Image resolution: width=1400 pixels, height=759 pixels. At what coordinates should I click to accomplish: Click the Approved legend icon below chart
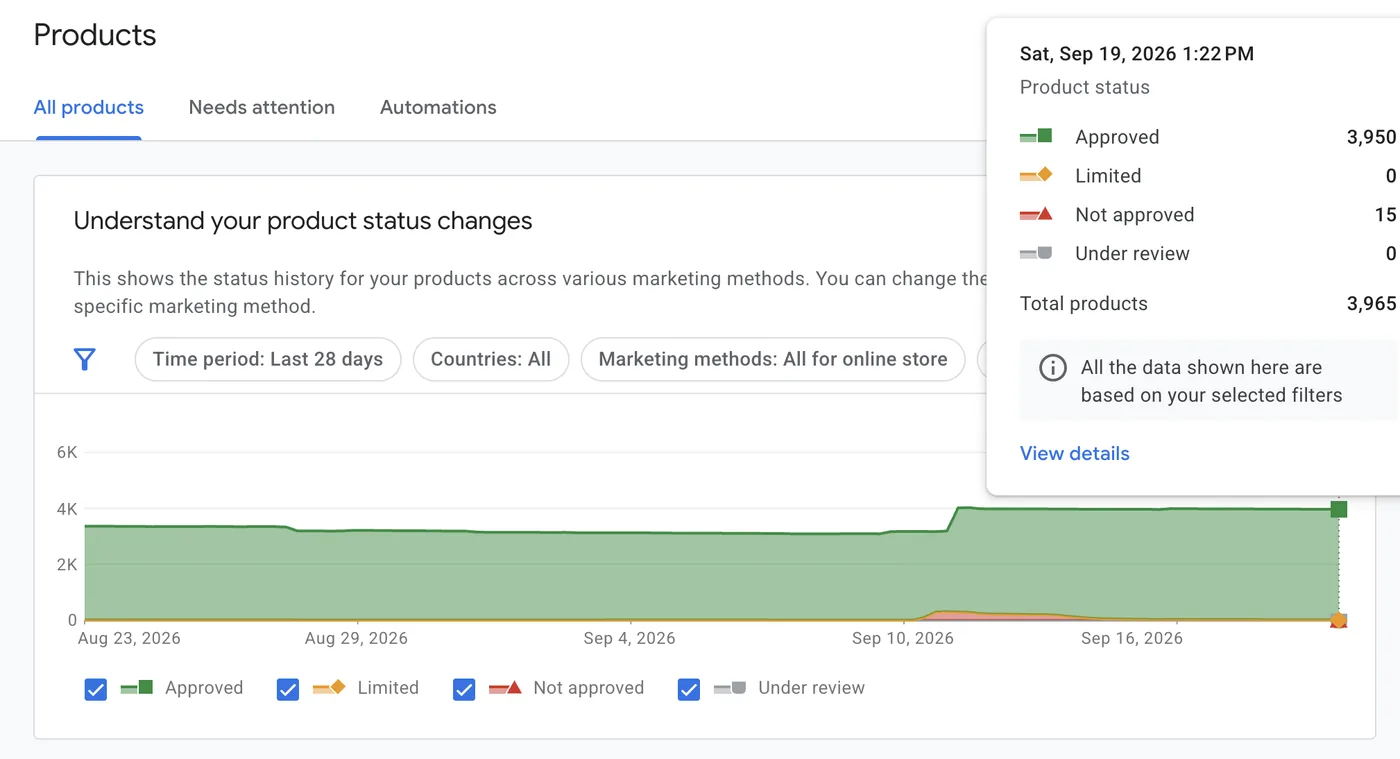[x=137, y=688]
